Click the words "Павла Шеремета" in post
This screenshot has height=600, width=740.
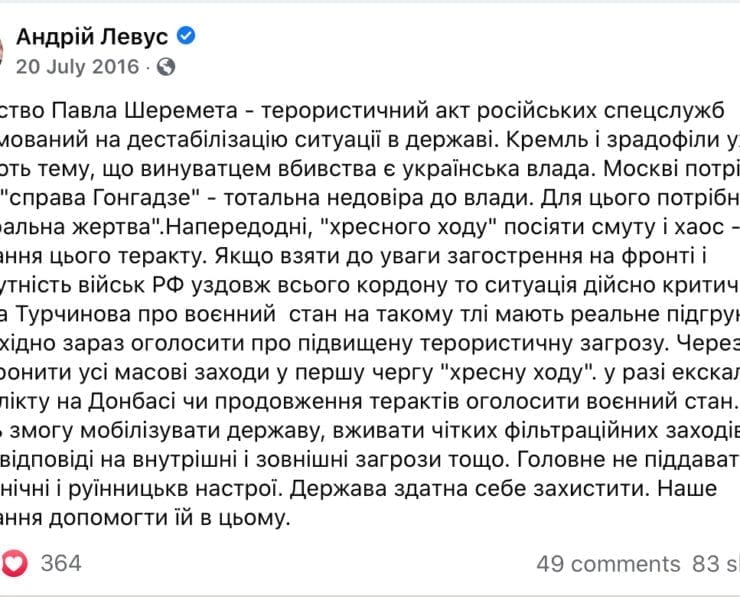[x=145, y=111]
